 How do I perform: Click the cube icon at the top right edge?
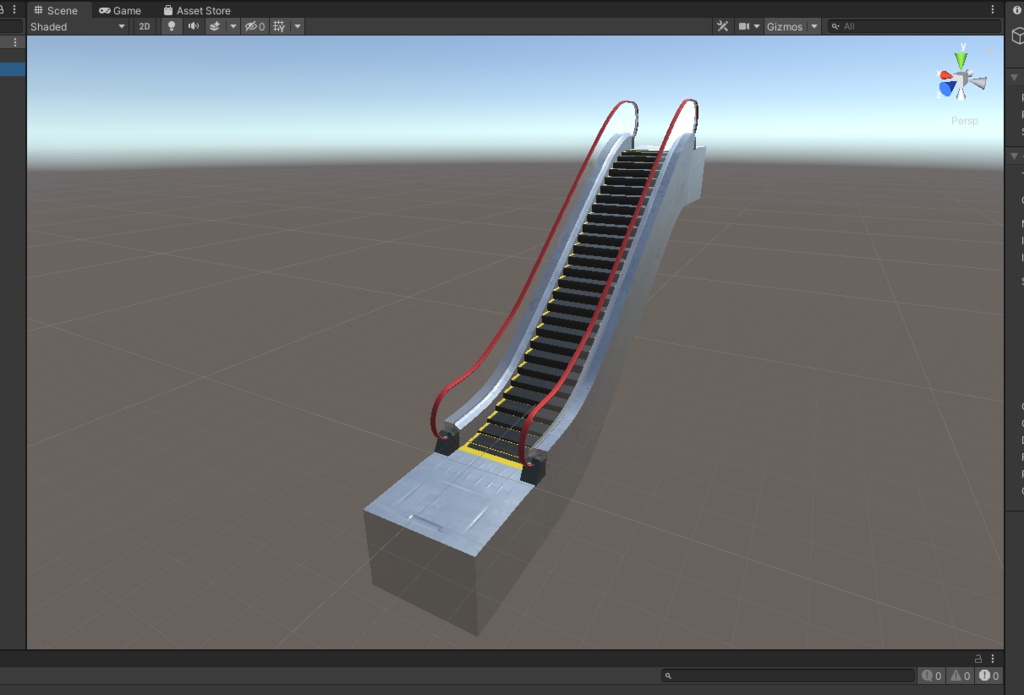coord(1014,36)
